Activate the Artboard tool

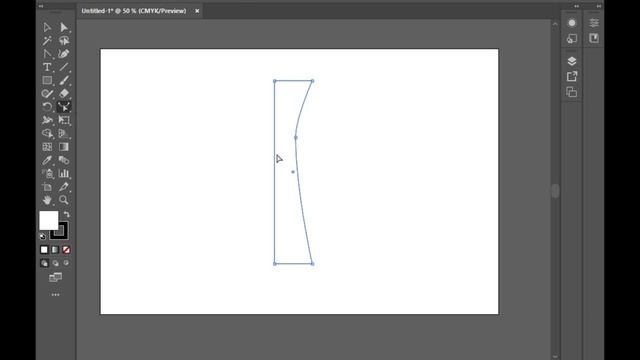point(47,187)
